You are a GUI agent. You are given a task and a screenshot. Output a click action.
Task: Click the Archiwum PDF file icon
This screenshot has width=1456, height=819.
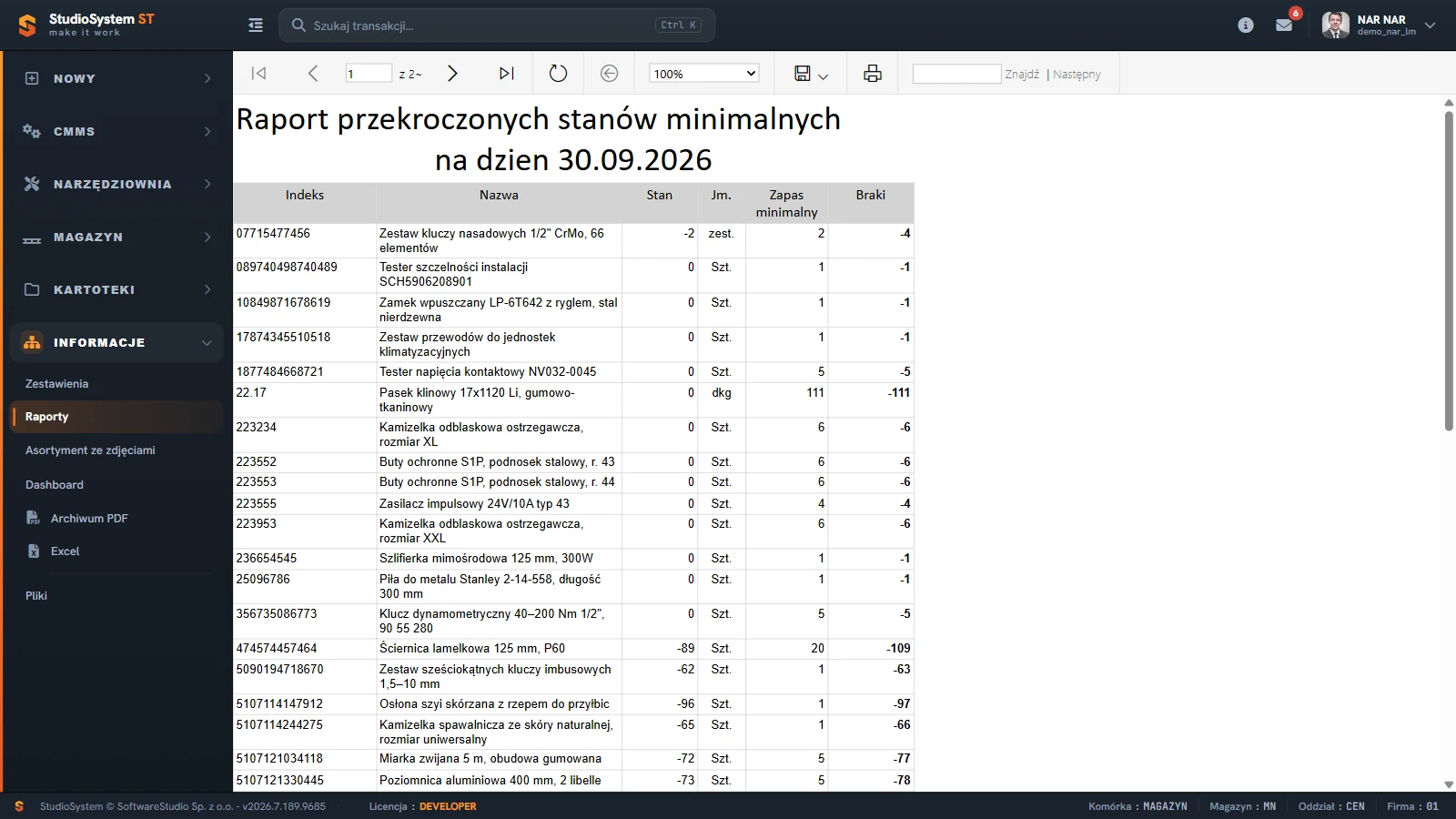[x=34, y=518]
